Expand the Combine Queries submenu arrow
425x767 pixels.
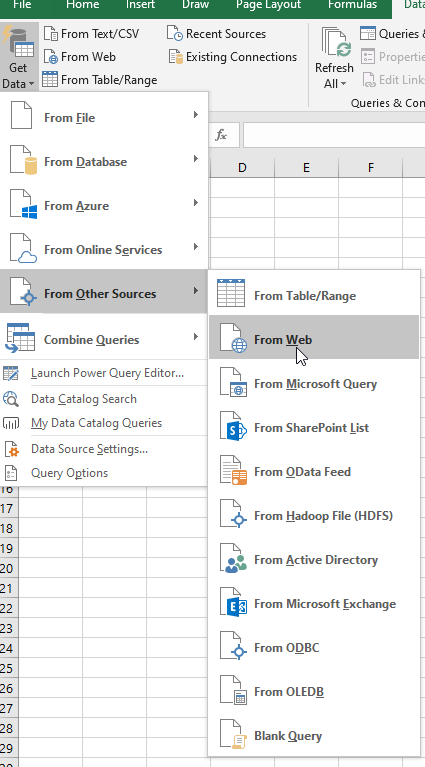[x=196, y=337]
